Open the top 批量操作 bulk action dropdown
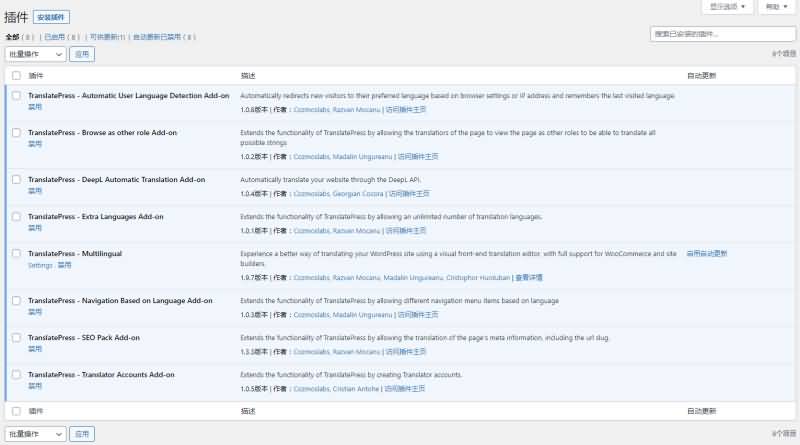Viewport: 800px width, 445px height. 36,54
